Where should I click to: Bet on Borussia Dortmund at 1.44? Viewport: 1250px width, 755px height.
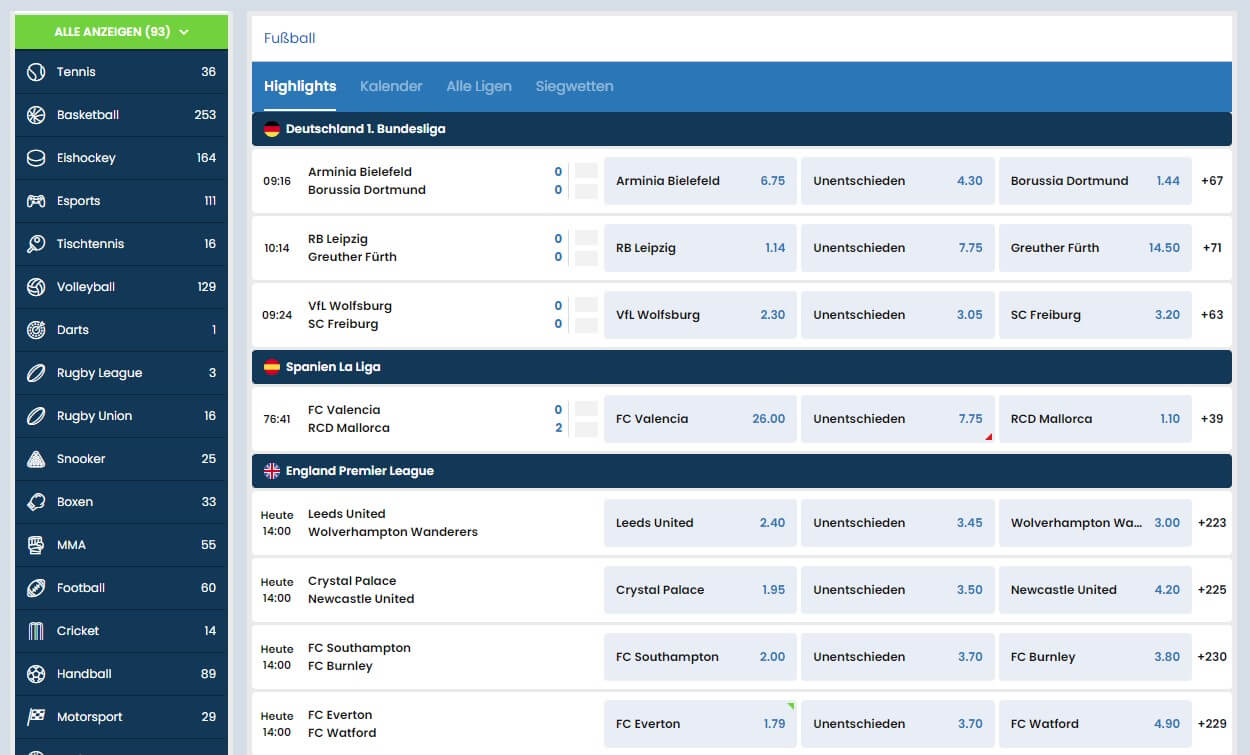[1095, 181]
